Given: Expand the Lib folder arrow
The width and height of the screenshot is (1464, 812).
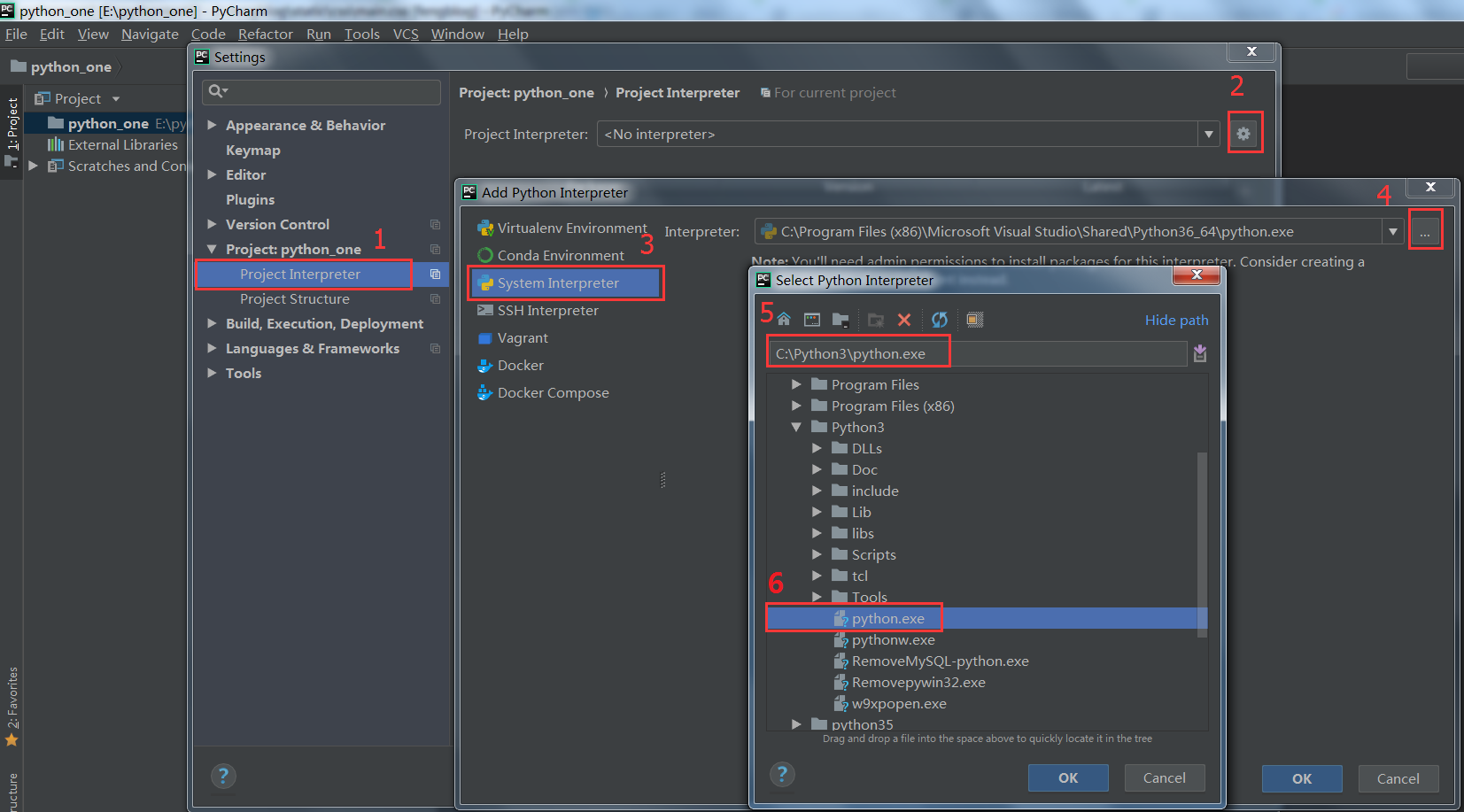Looking at the screenshot, I should coord(817,513).
